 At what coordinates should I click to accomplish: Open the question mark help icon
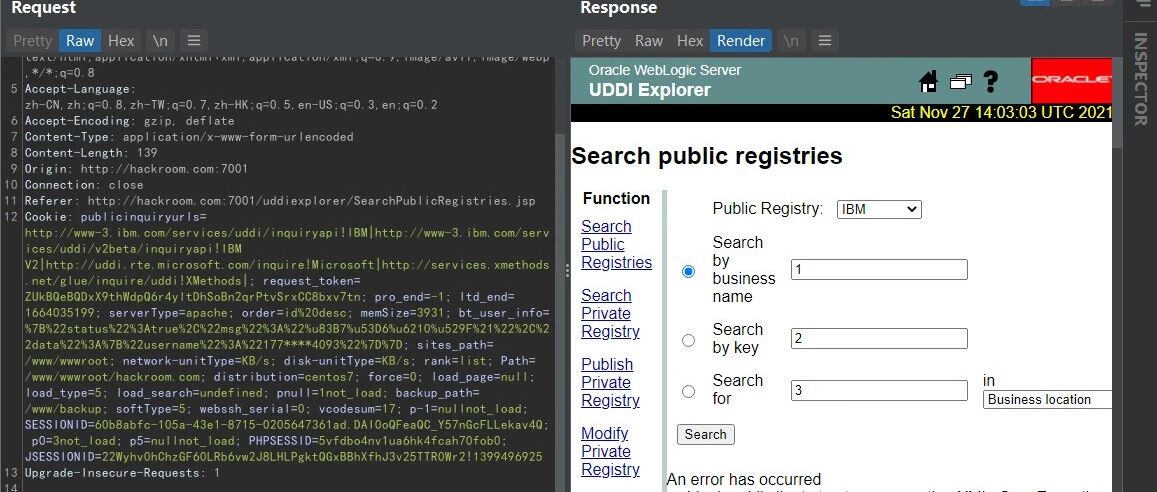coord(991,81)
